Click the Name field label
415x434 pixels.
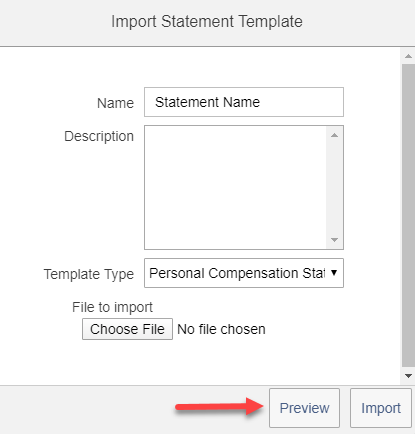(x=115, y=103)
